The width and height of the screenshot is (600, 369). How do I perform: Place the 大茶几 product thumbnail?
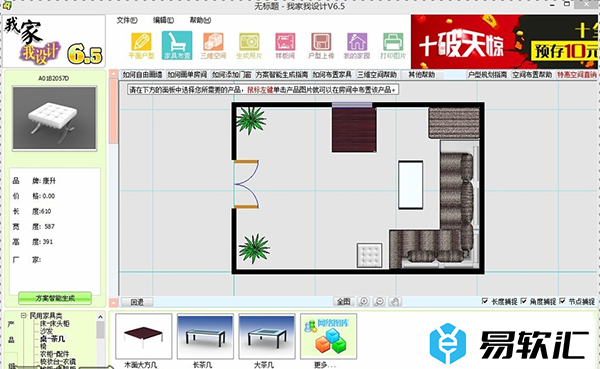[x=267, y=336]
